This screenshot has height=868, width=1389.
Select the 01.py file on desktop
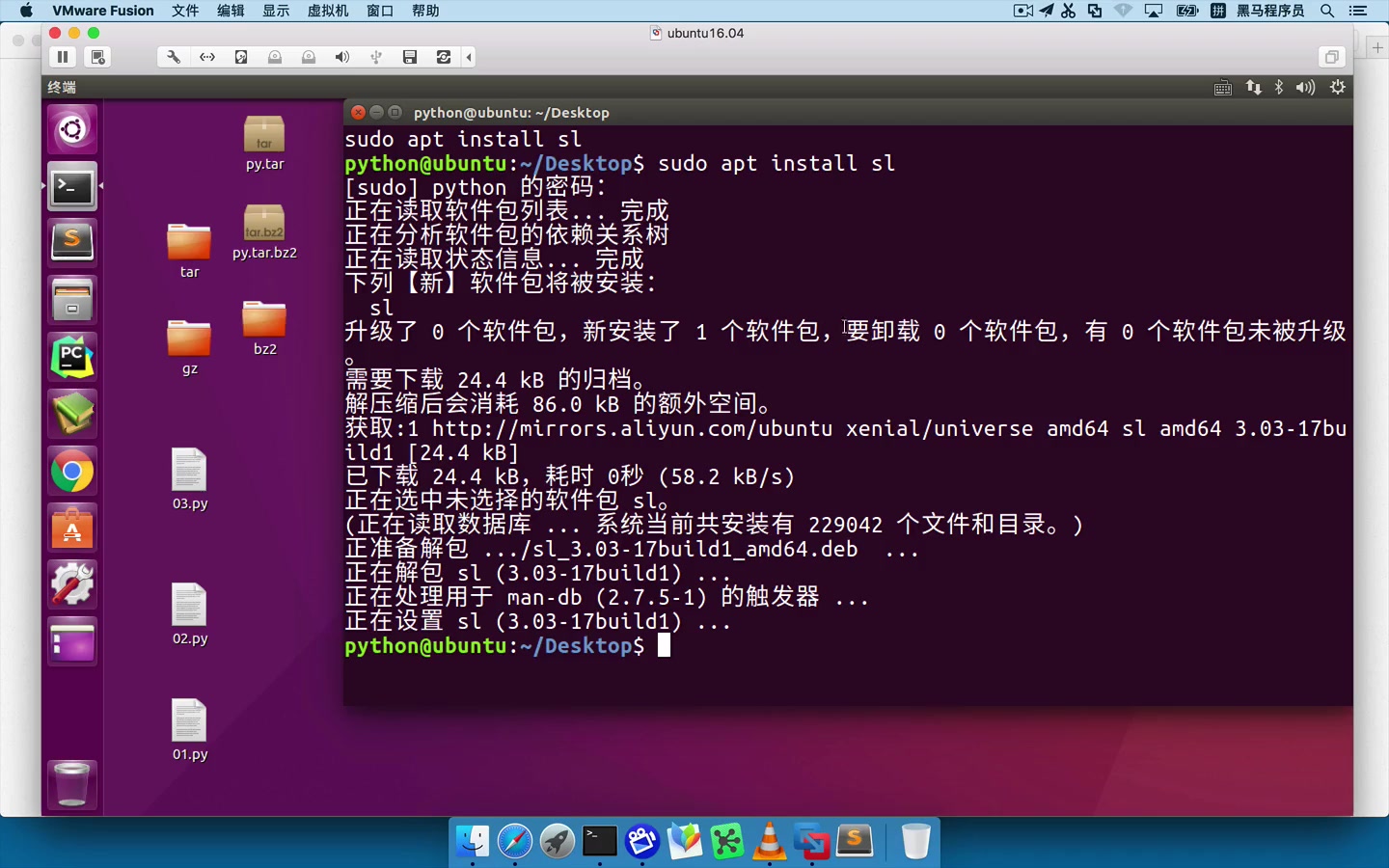click(x=189, y=730)
